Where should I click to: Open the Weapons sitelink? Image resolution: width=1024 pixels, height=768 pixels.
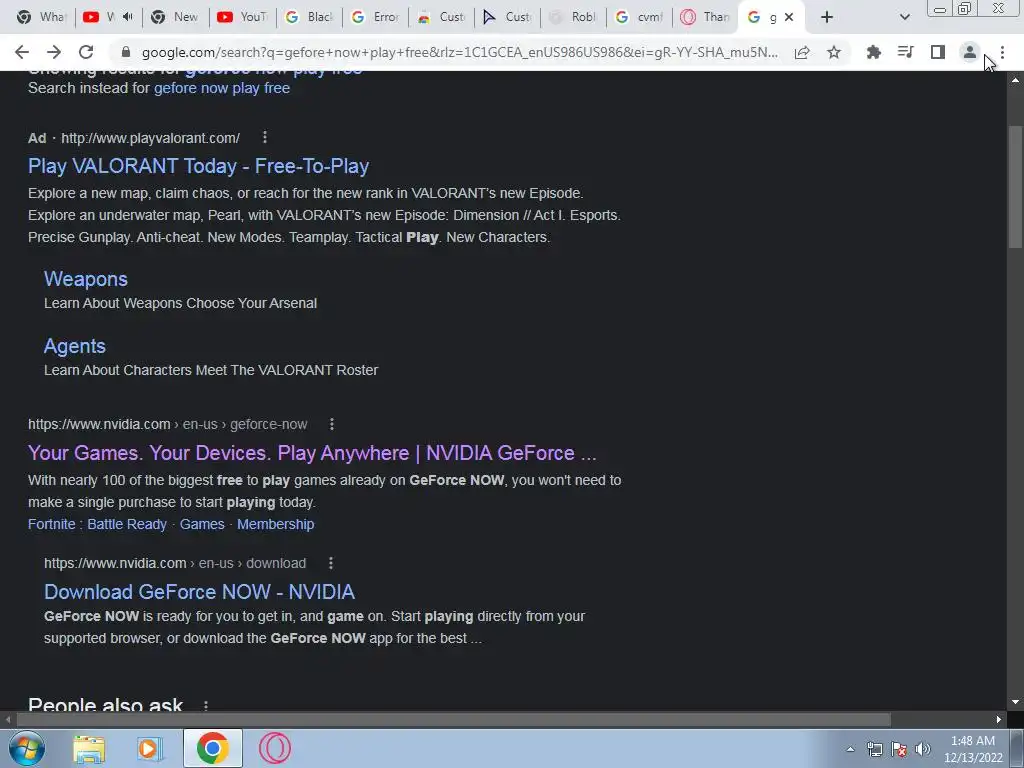point(86,279)
